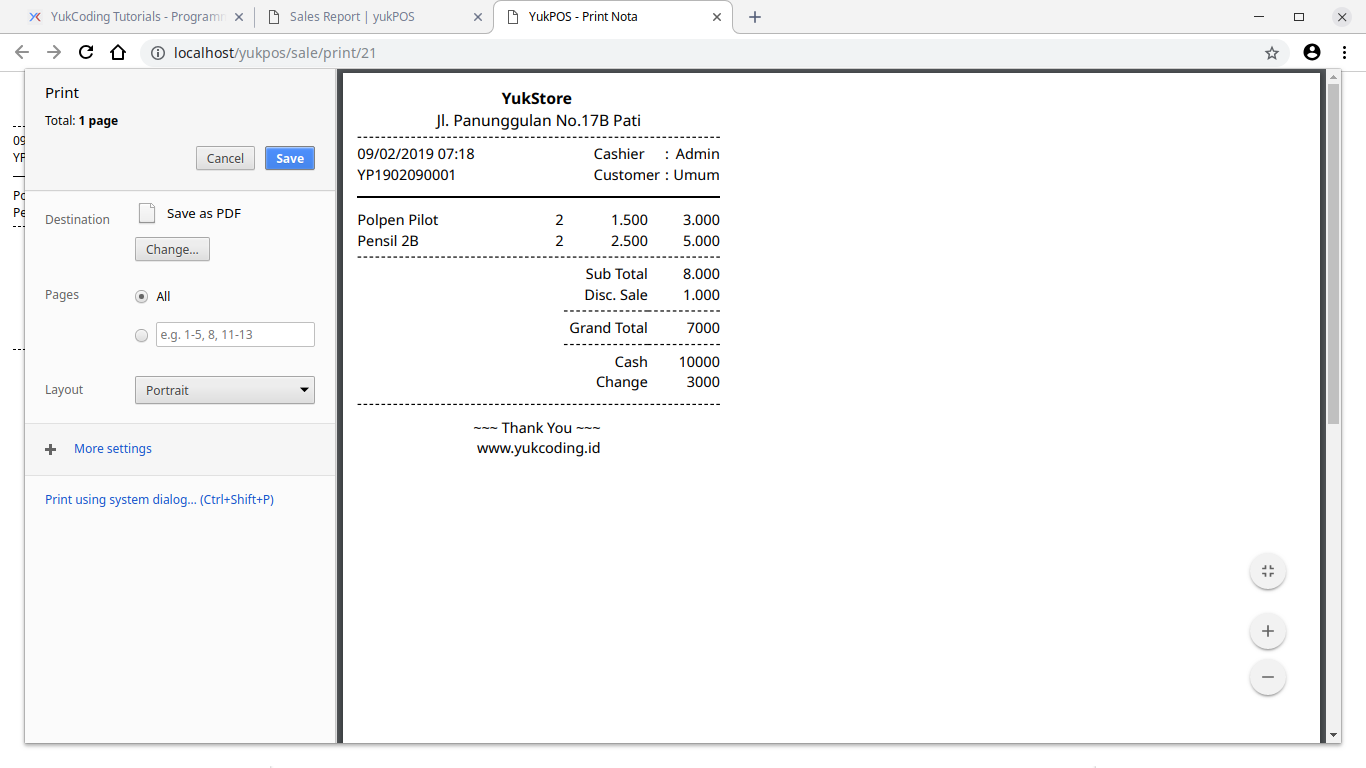This screenshot has height=768, width=1366.
Task: Expand More settings plus icon
Action: pos(51,449)
